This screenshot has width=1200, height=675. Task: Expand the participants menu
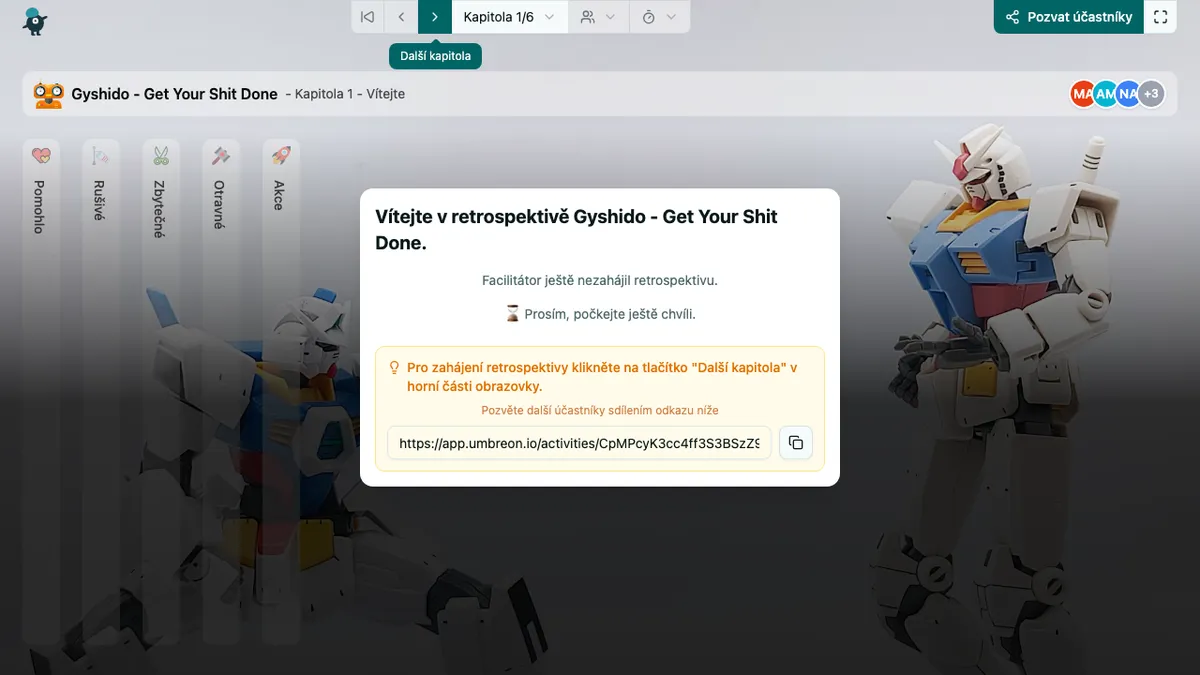pyautogui.click(x=598, y=17)
